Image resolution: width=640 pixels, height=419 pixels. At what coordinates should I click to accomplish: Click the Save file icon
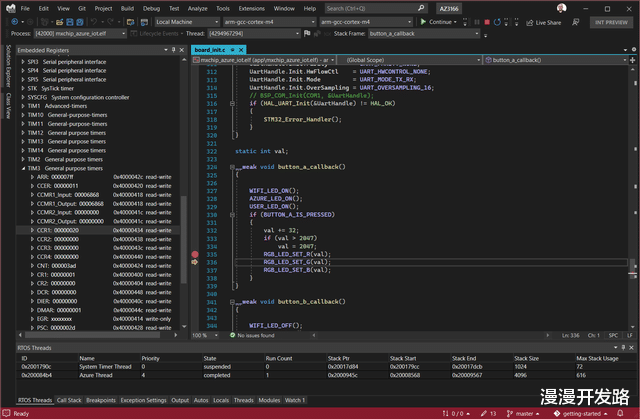[70, 22]
